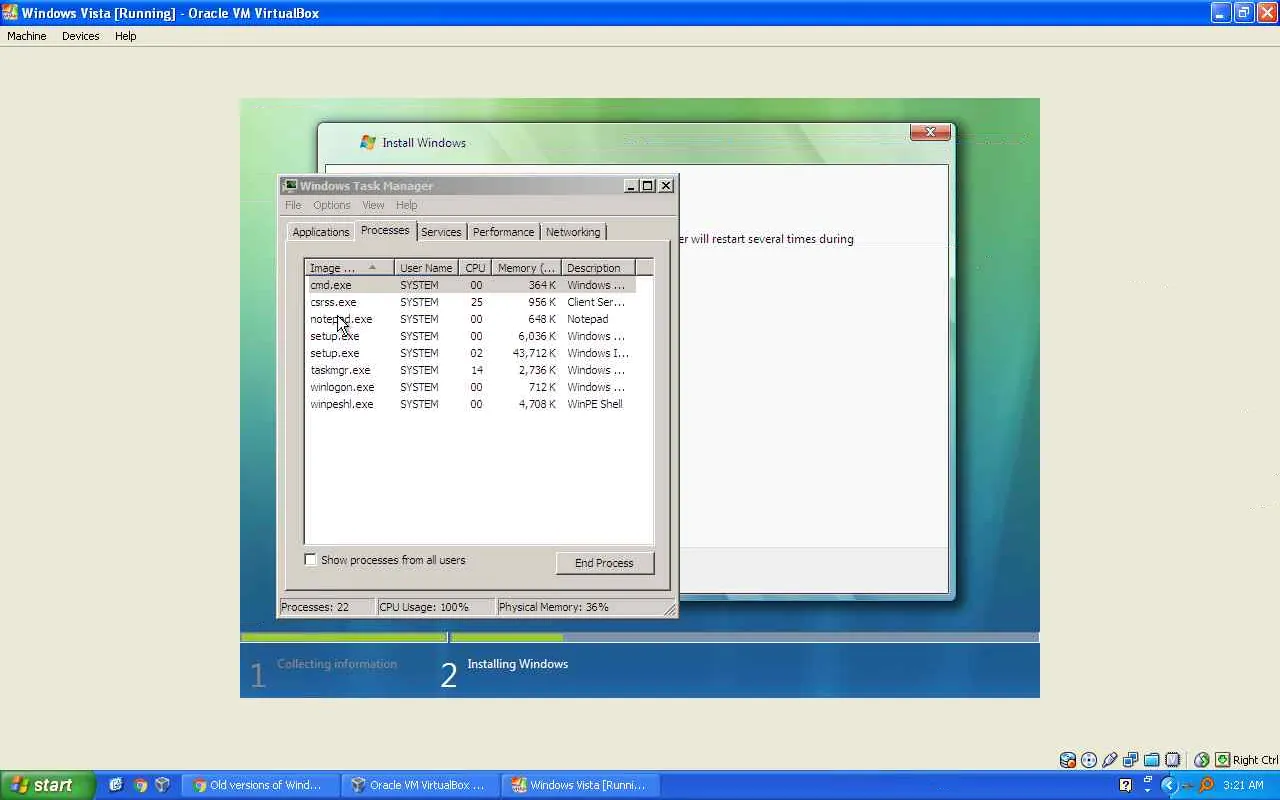This screenshot has height=800, width=1280.
Task: Switch to the Services tab
Action: 441,232
